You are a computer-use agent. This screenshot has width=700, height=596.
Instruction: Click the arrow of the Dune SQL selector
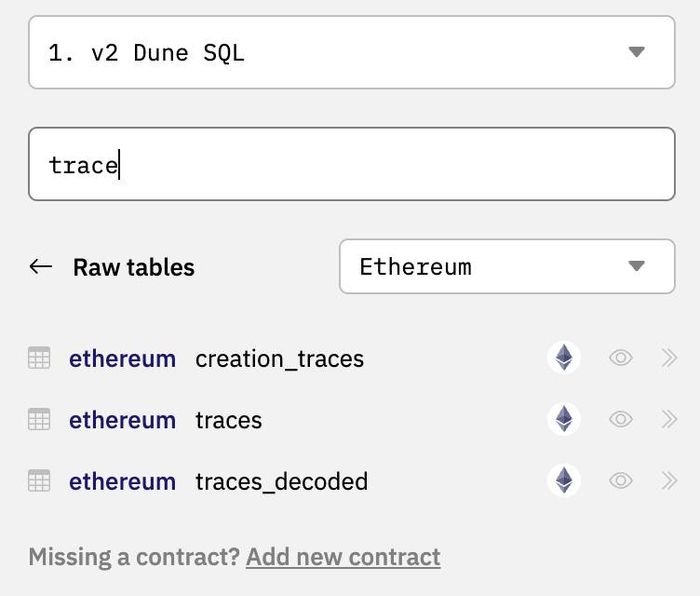click(636, 52)
